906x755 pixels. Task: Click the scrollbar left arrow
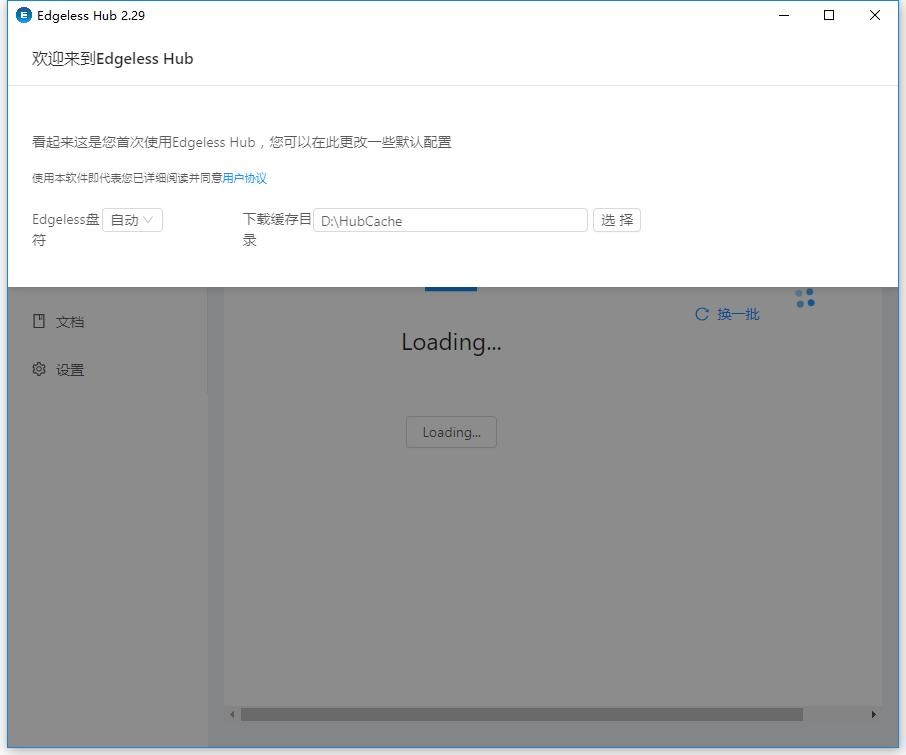232,715
